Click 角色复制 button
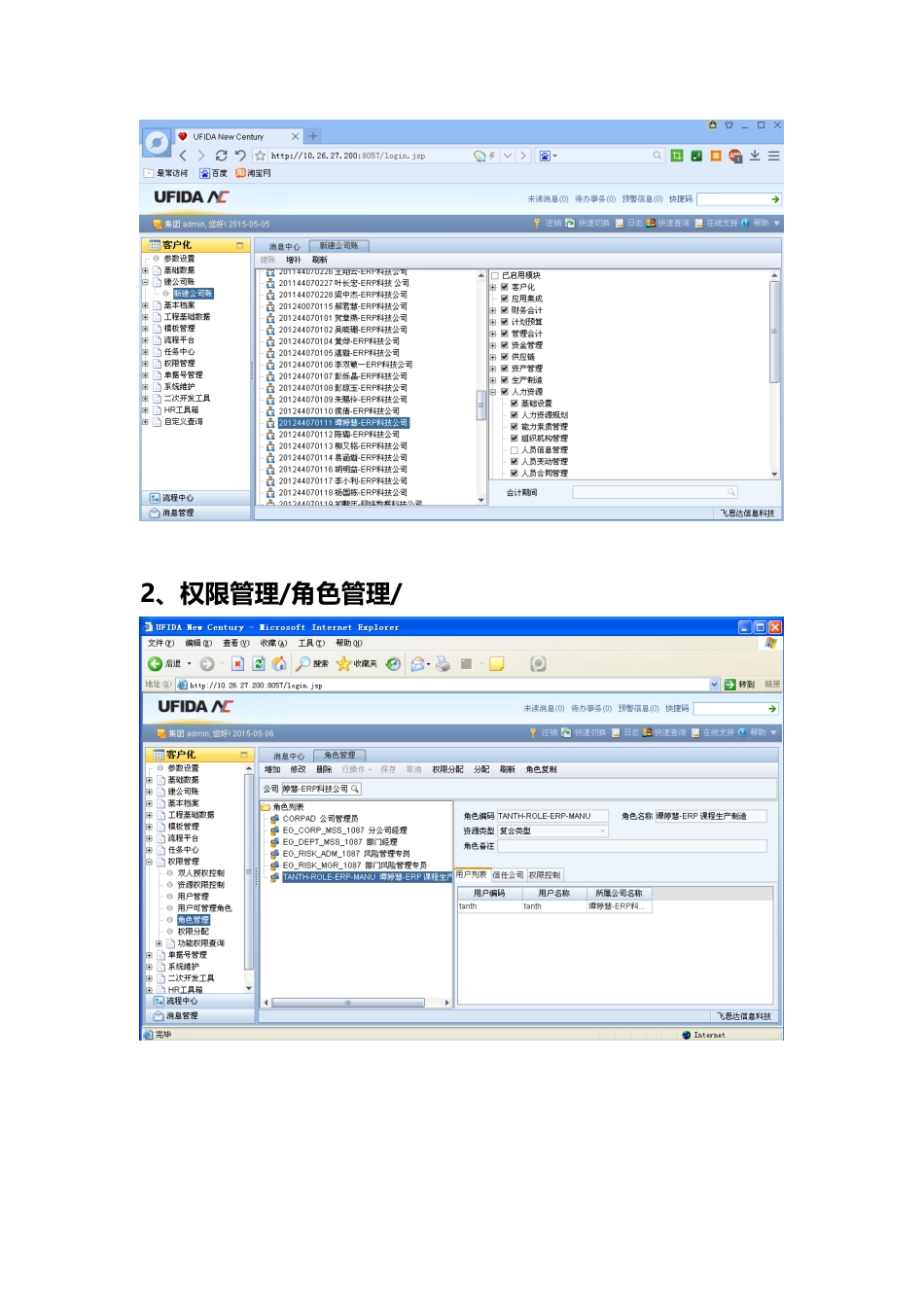Image resolution: width=924 pixels, height=1307 pixels. 542,769
